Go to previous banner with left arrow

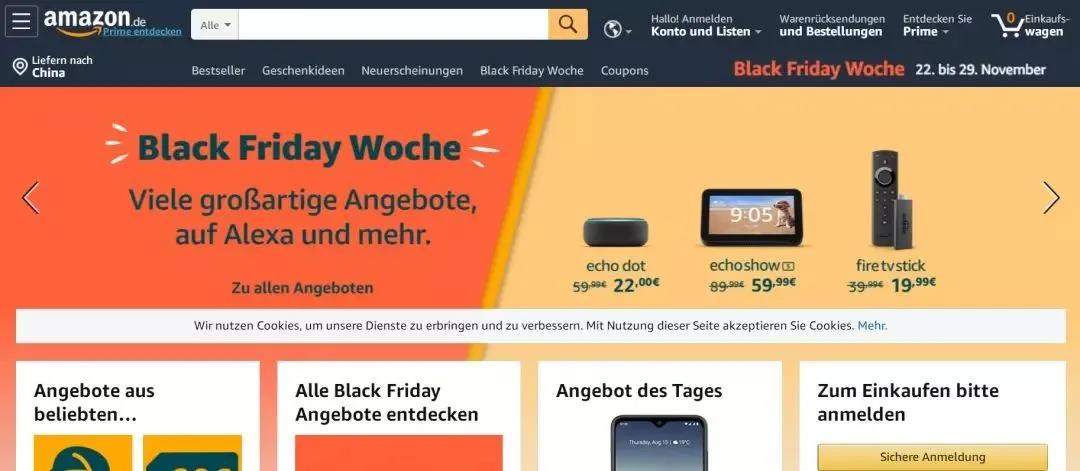point(31,198)
